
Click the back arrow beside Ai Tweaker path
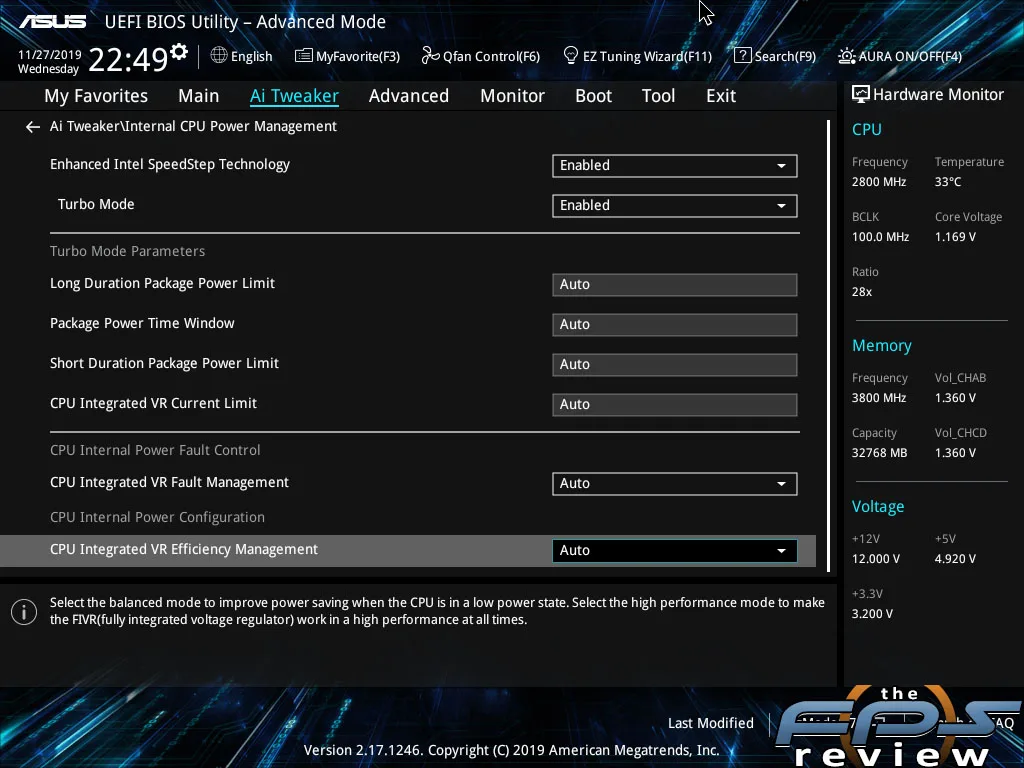point(33,127)
